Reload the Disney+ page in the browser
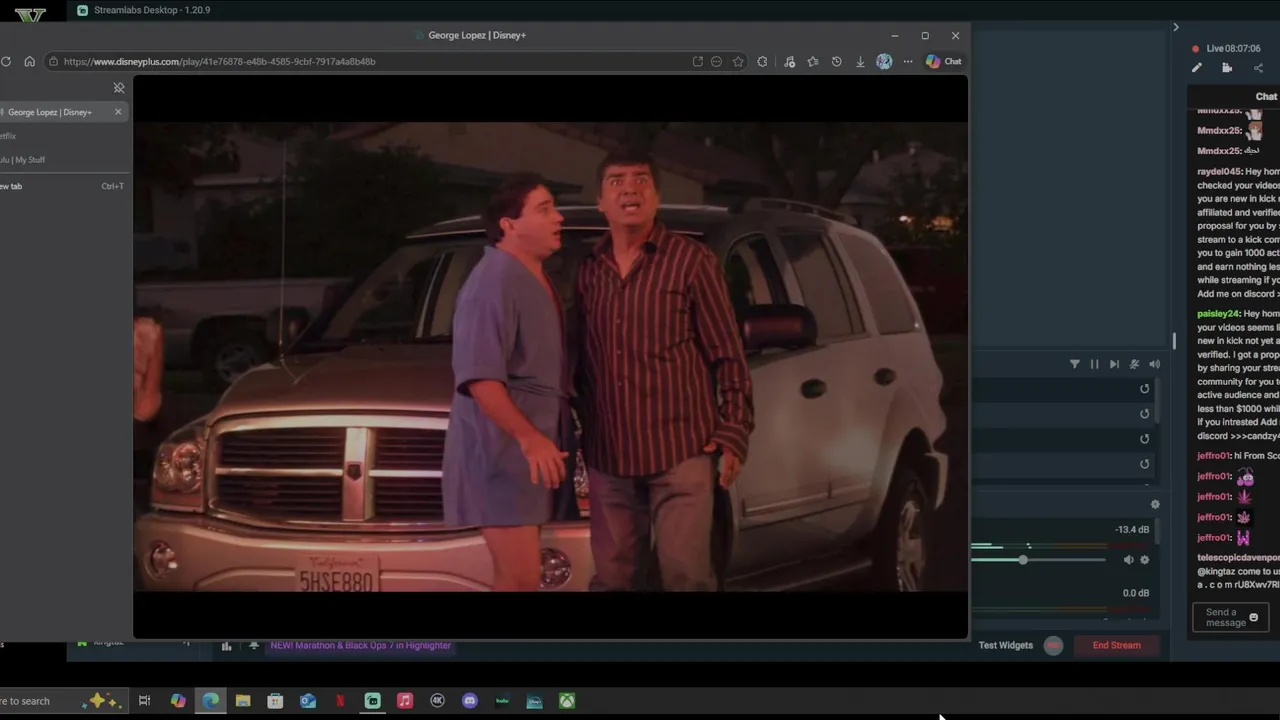Screen dimensions: 1280x720 (6, 61)
